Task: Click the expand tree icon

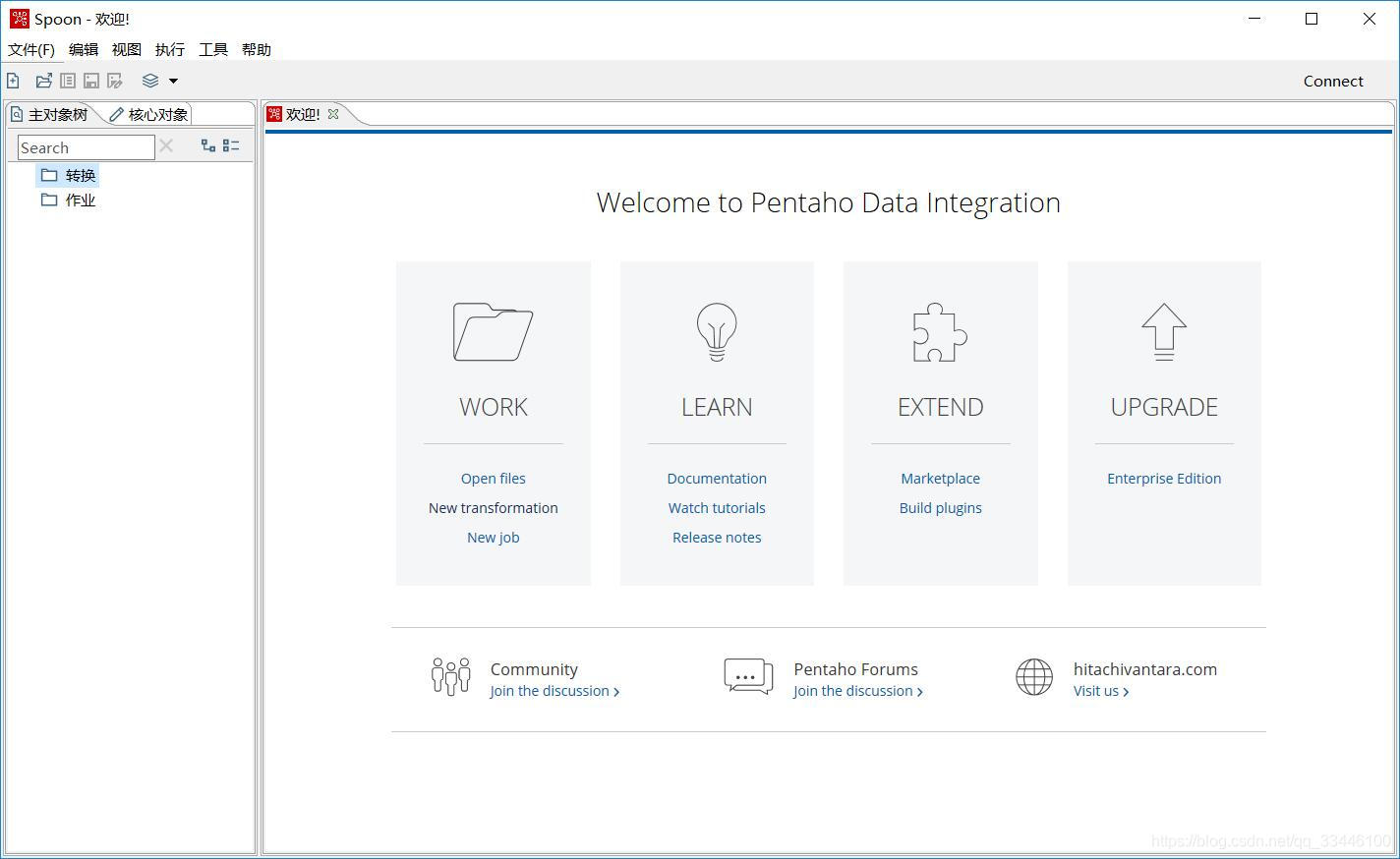Action: pos(208,145)
